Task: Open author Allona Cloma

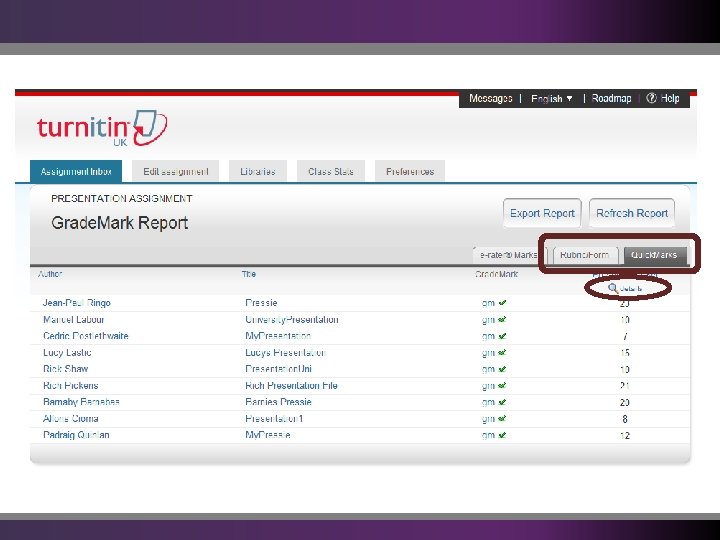Action: 70,418
